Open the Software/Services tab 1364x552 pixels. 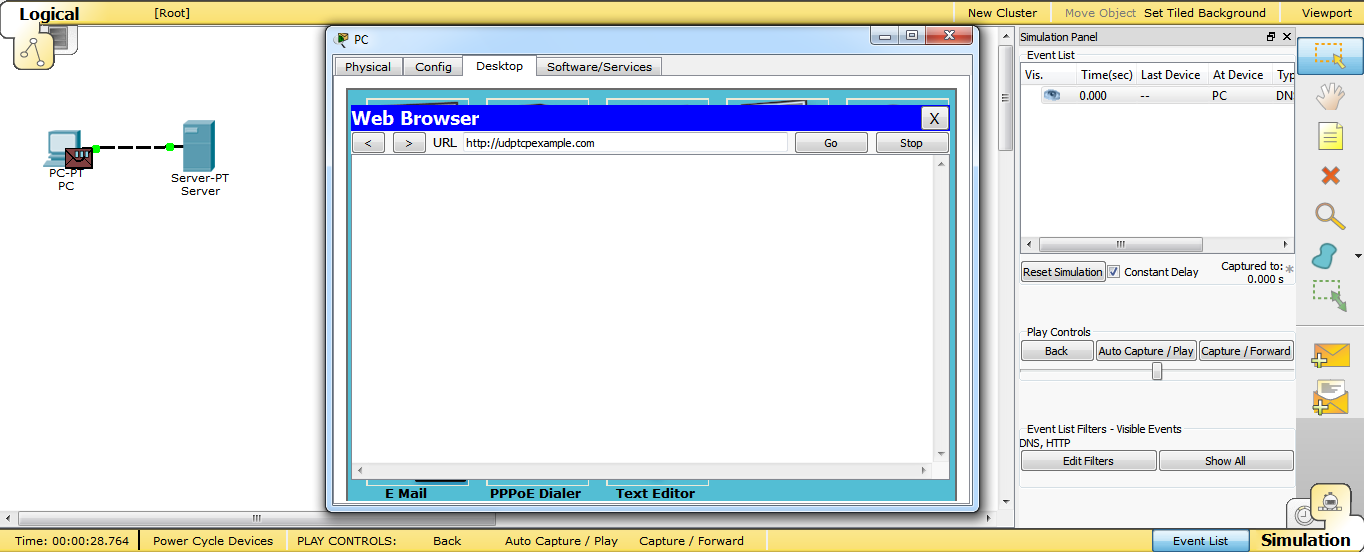[599, 67]
